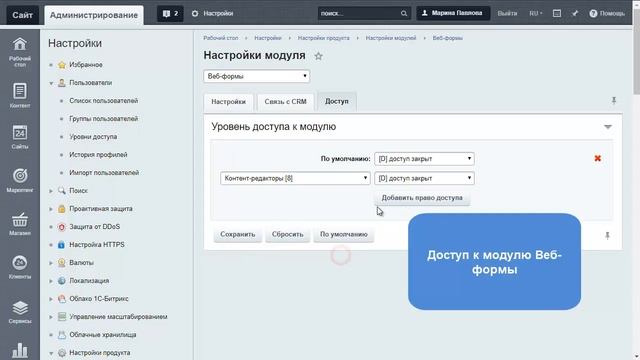Click the Выйти logout link
The image size is (640, 360).
pos(507,13)
